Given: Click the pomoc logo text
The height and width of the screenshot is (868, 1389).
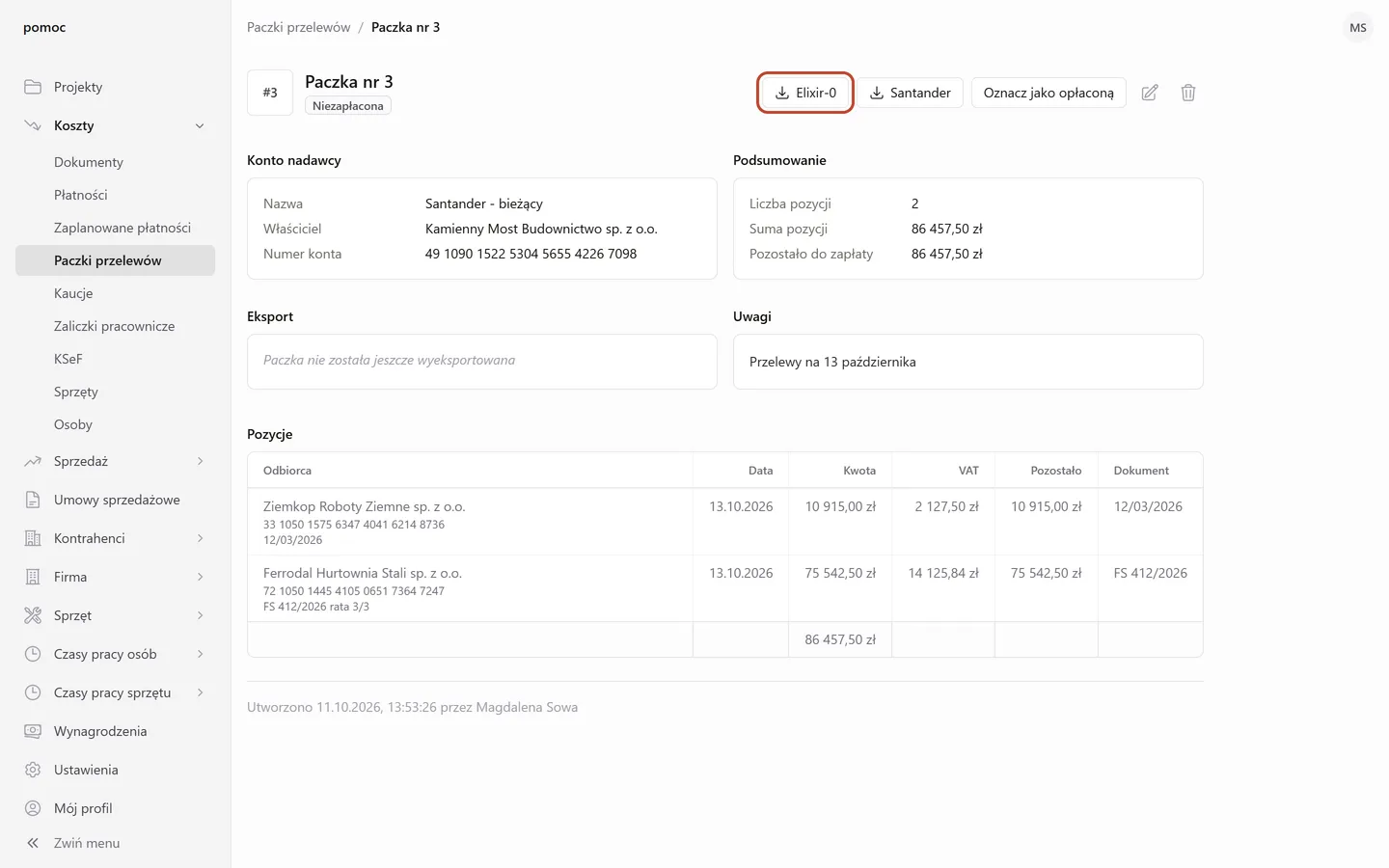Looking at the screenshot, I should (x=44, y=27).
